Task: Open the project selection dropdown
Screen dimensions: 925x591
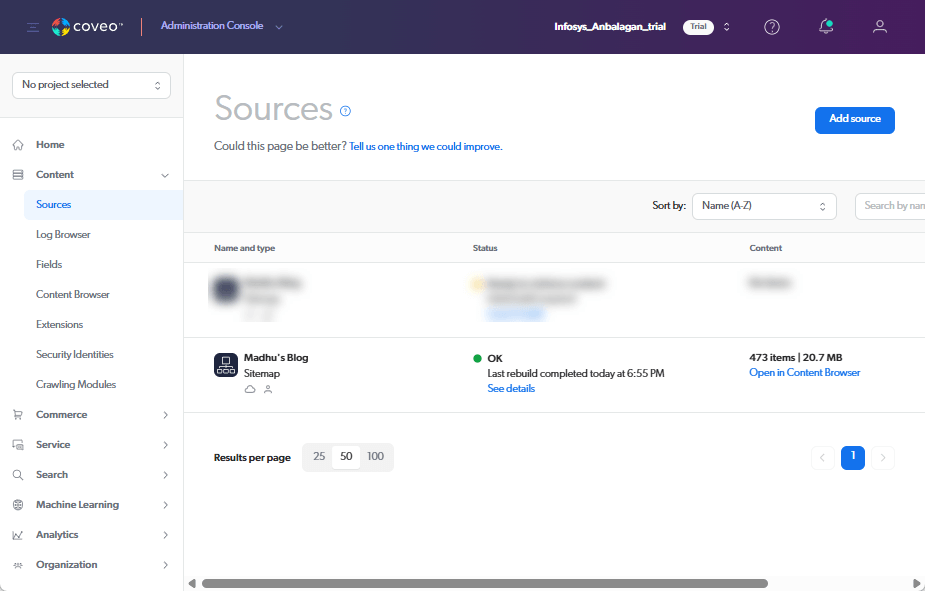Action: coord(91,85)
